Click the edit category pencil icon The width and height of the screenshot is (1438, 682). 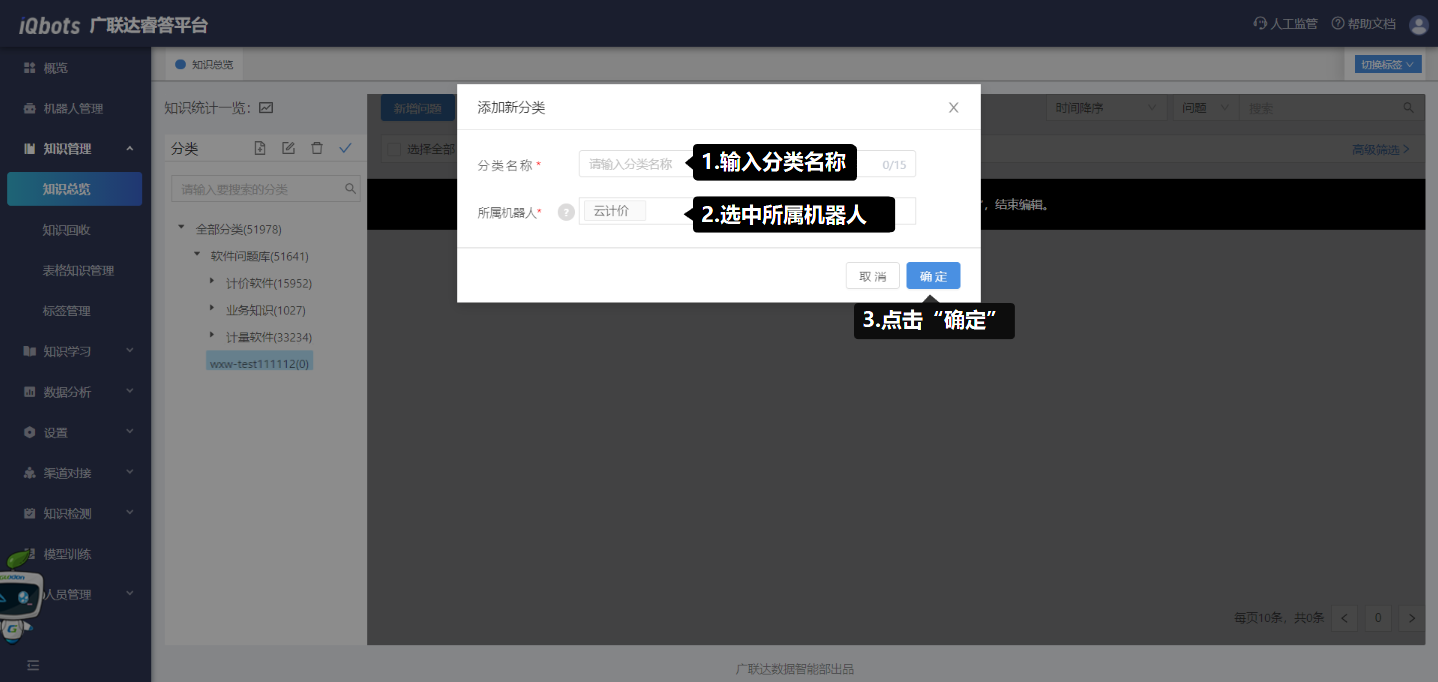pyautogui.click(x=288, y=148)
